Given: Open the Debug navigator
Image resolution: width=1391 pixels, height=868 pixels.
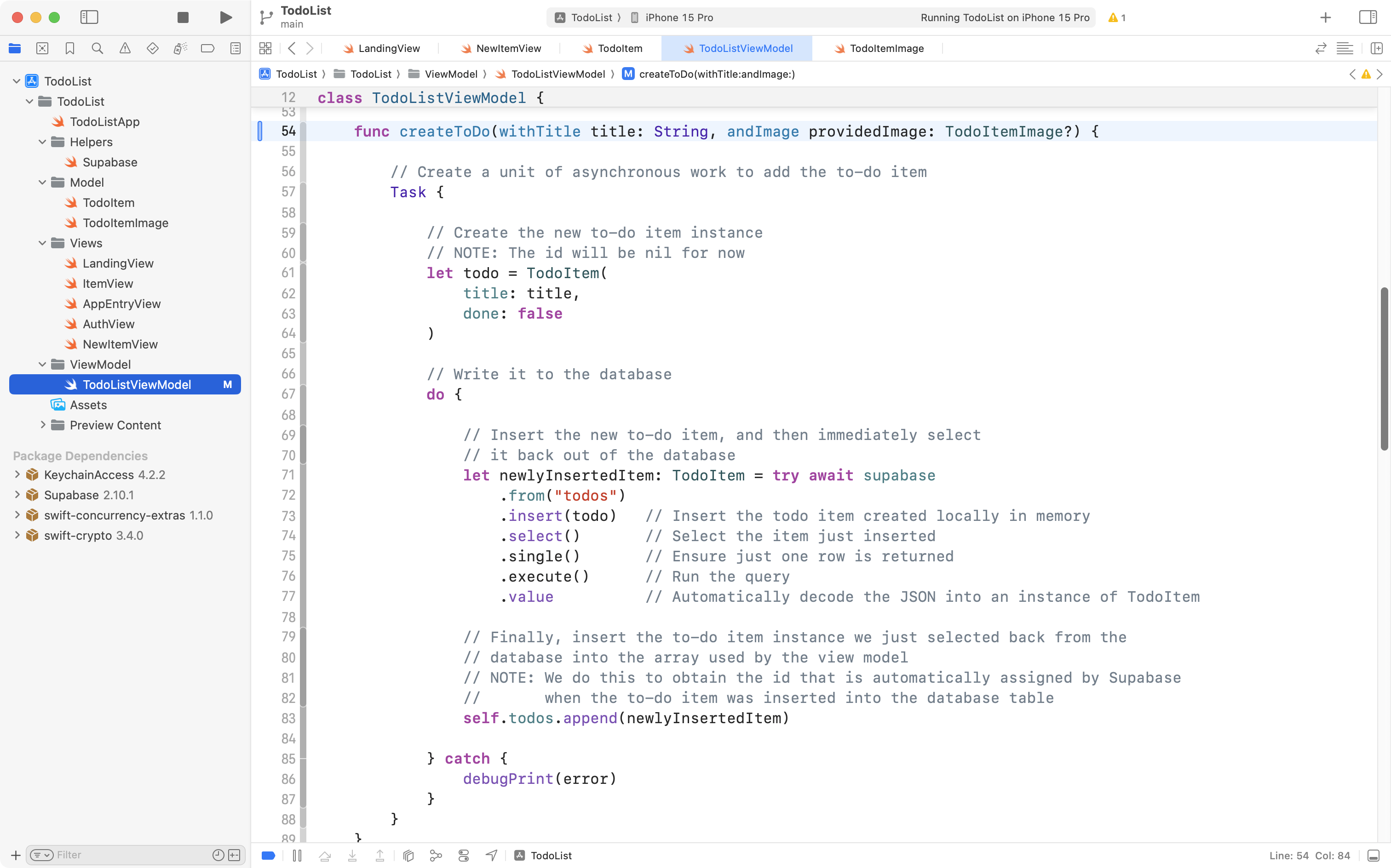Looking at the screenshot, I should [x=180, y=48].
